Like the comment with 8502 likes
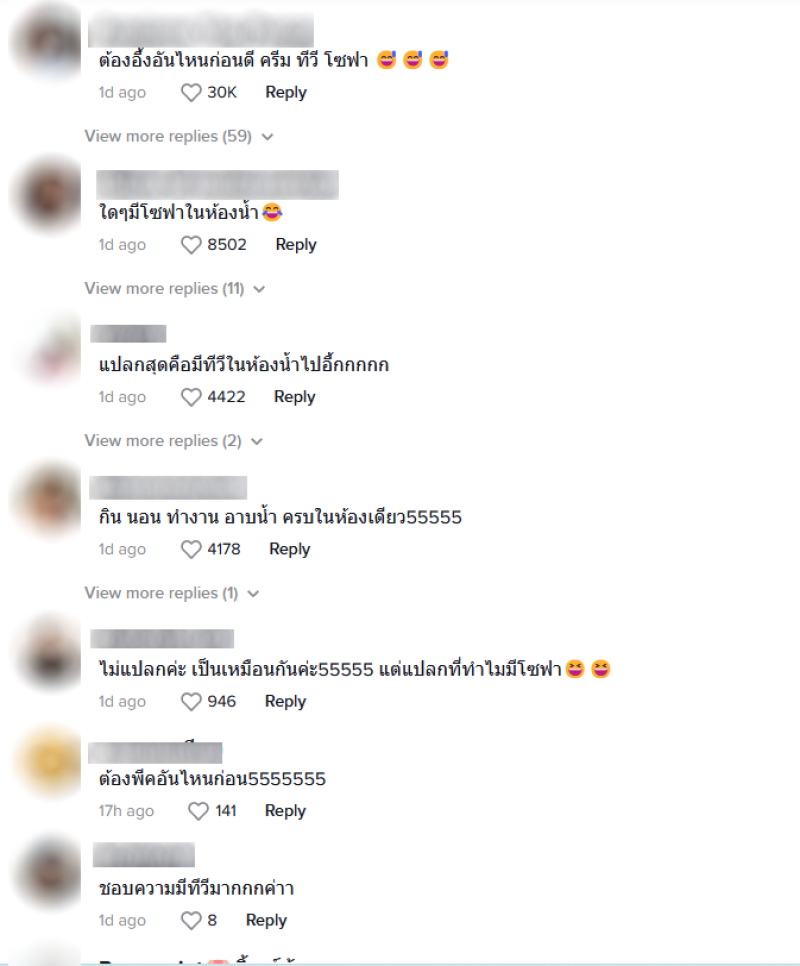The height and width of the screenshot is (966, 800). [191, 245]
